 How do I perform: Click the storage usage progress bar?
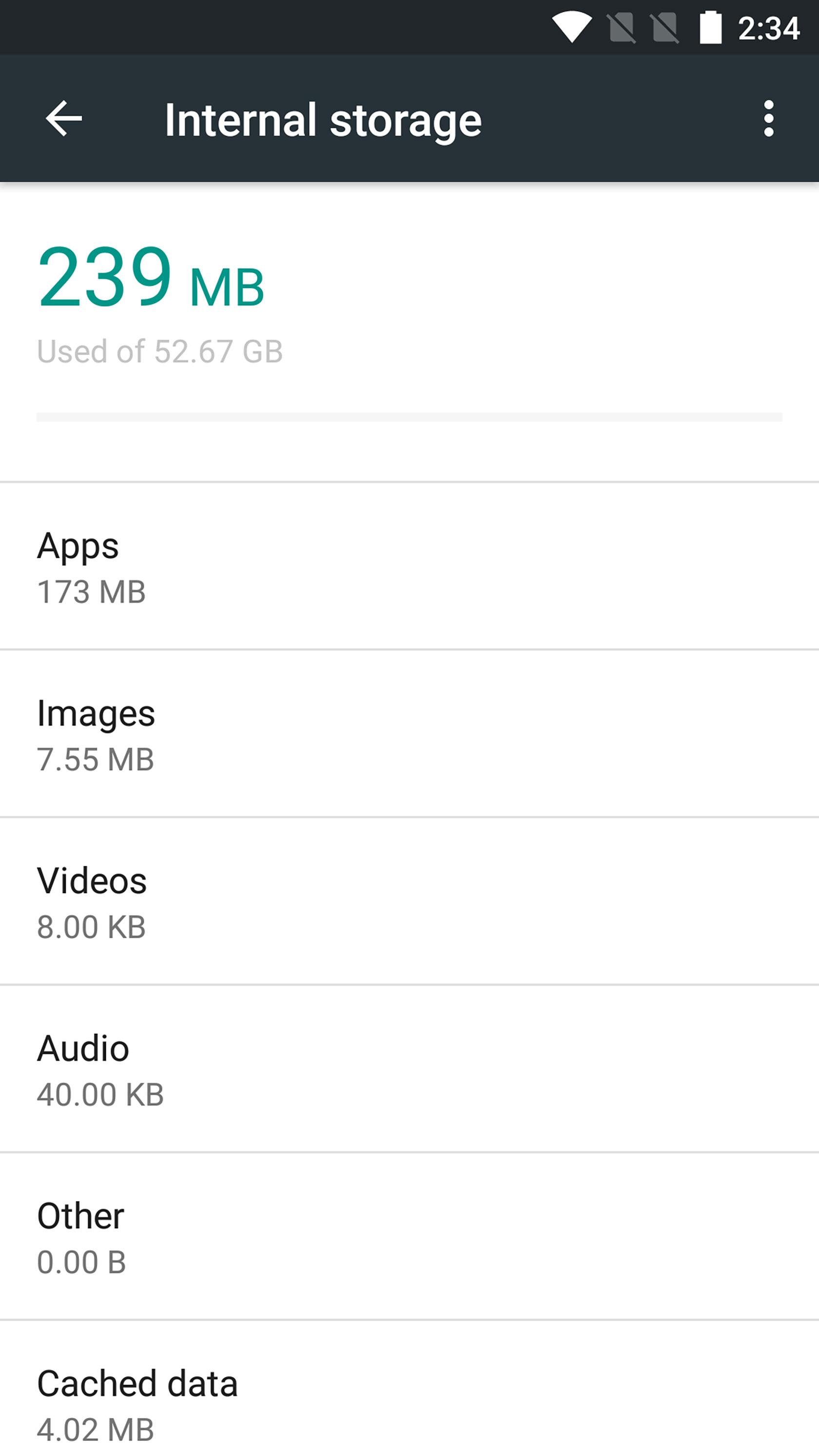click(x=409, y=417)
